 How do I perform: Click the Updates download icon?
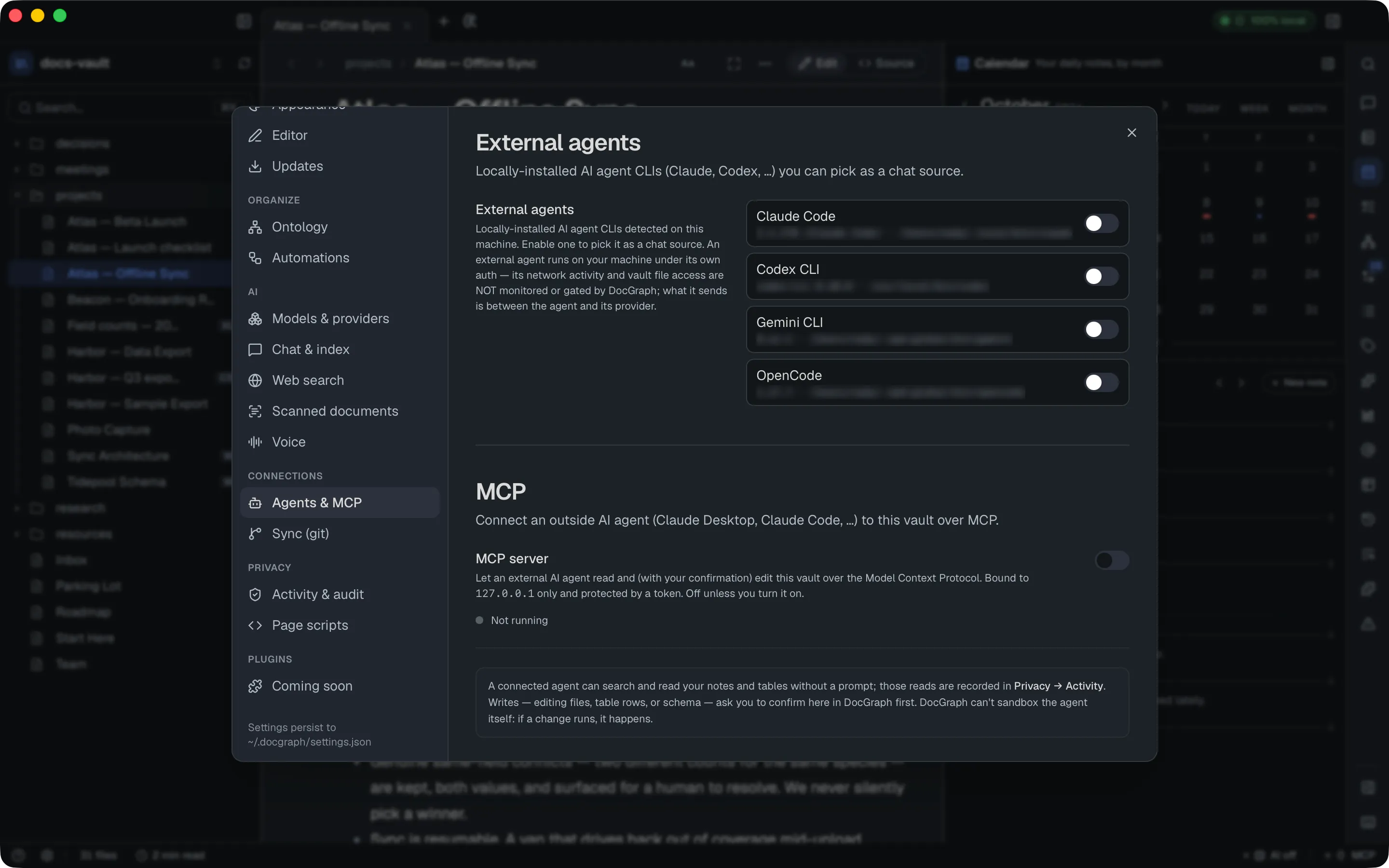[x=255, y=166]
